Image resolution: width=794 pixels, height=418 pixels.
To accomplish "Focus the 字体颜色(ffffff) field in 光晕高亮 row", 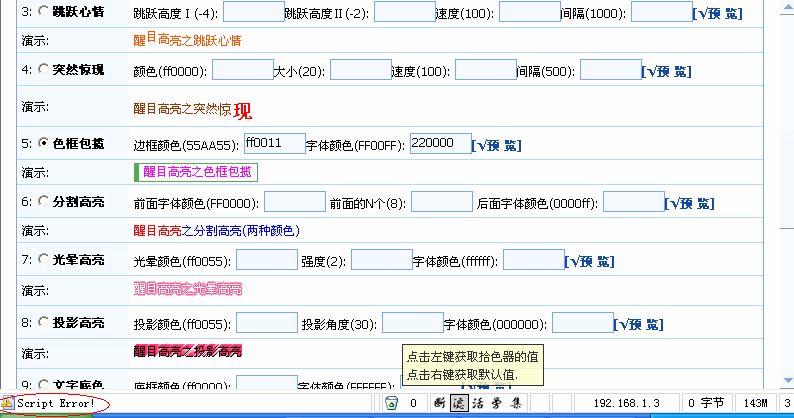I will pos(534,259).
